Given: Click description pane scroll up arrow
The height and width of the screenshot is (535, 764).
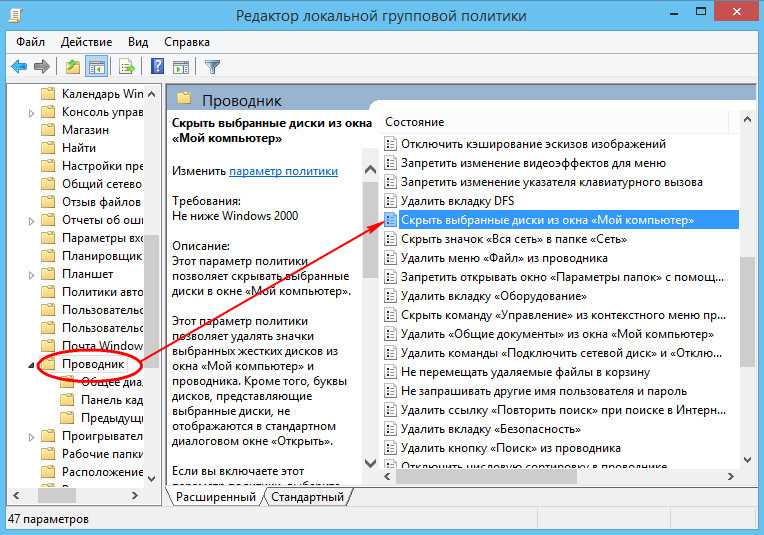Looking at the screenshot, I should tap(370, 170).
